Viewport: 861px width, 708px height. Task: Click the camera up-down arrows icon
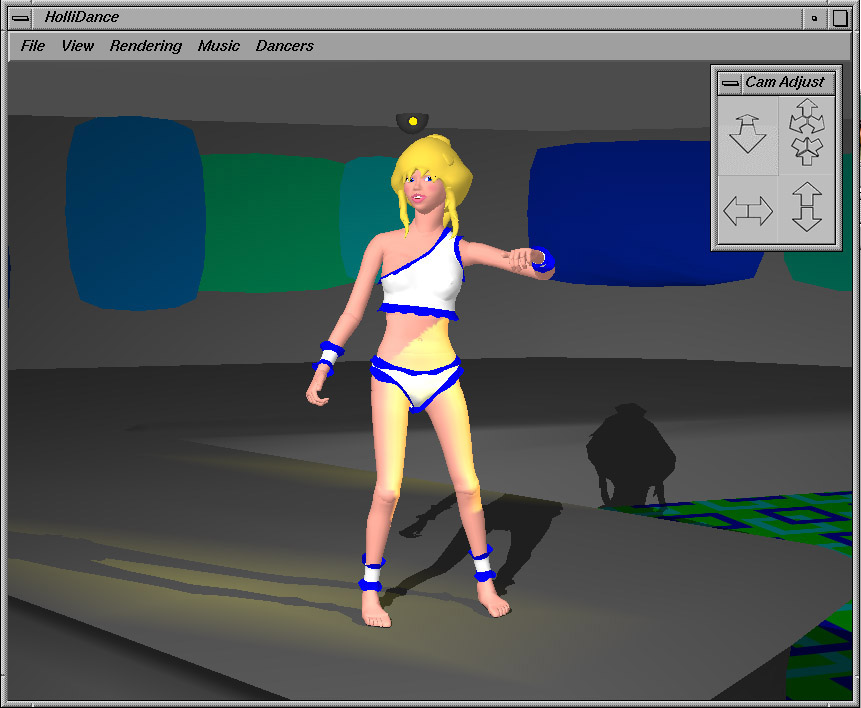pos(807,207)
